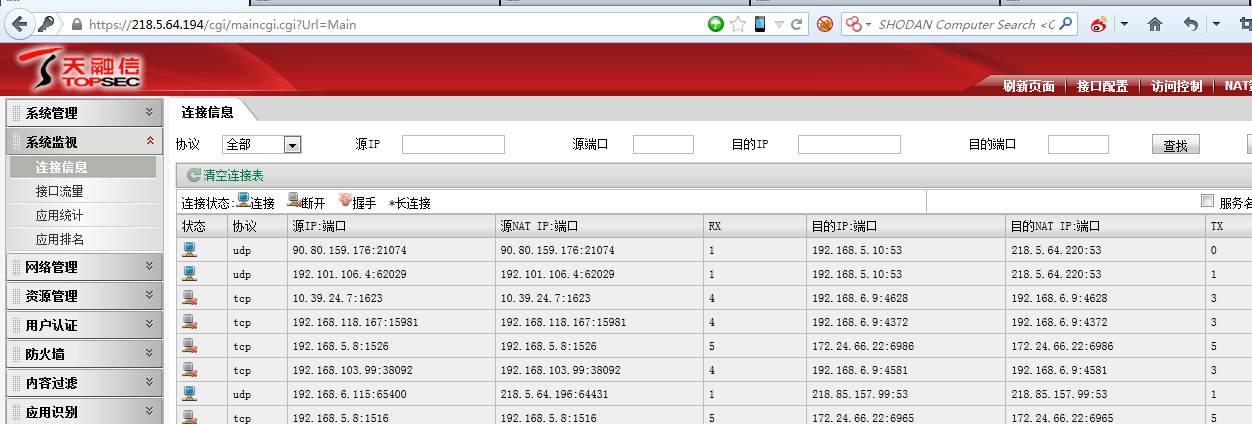The height and width of the screenshot is (424, 1252).
Task: Click the green refresh icon beside 清空连接表
Action: click(193, 175)
